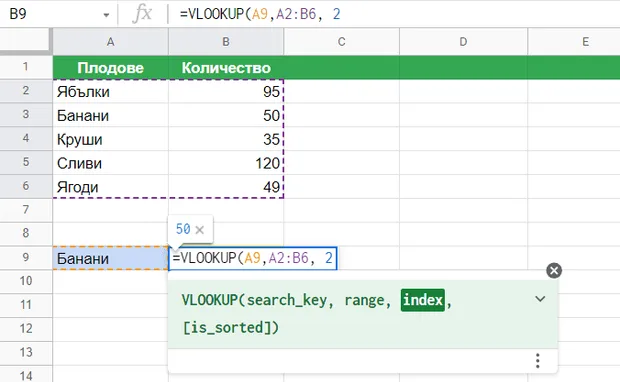This screenshot has height=382, width=620.
Task: Close the VLOOKUP function help popup
Action: (554, 270)
